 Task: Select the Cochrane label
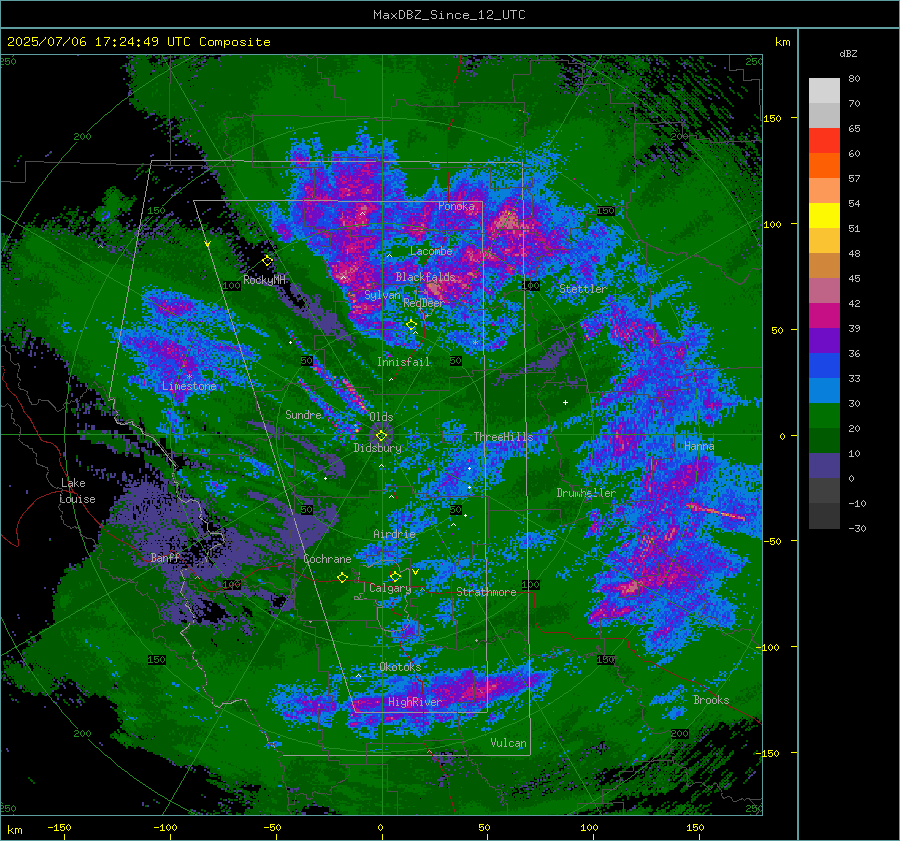click(327, 559)
